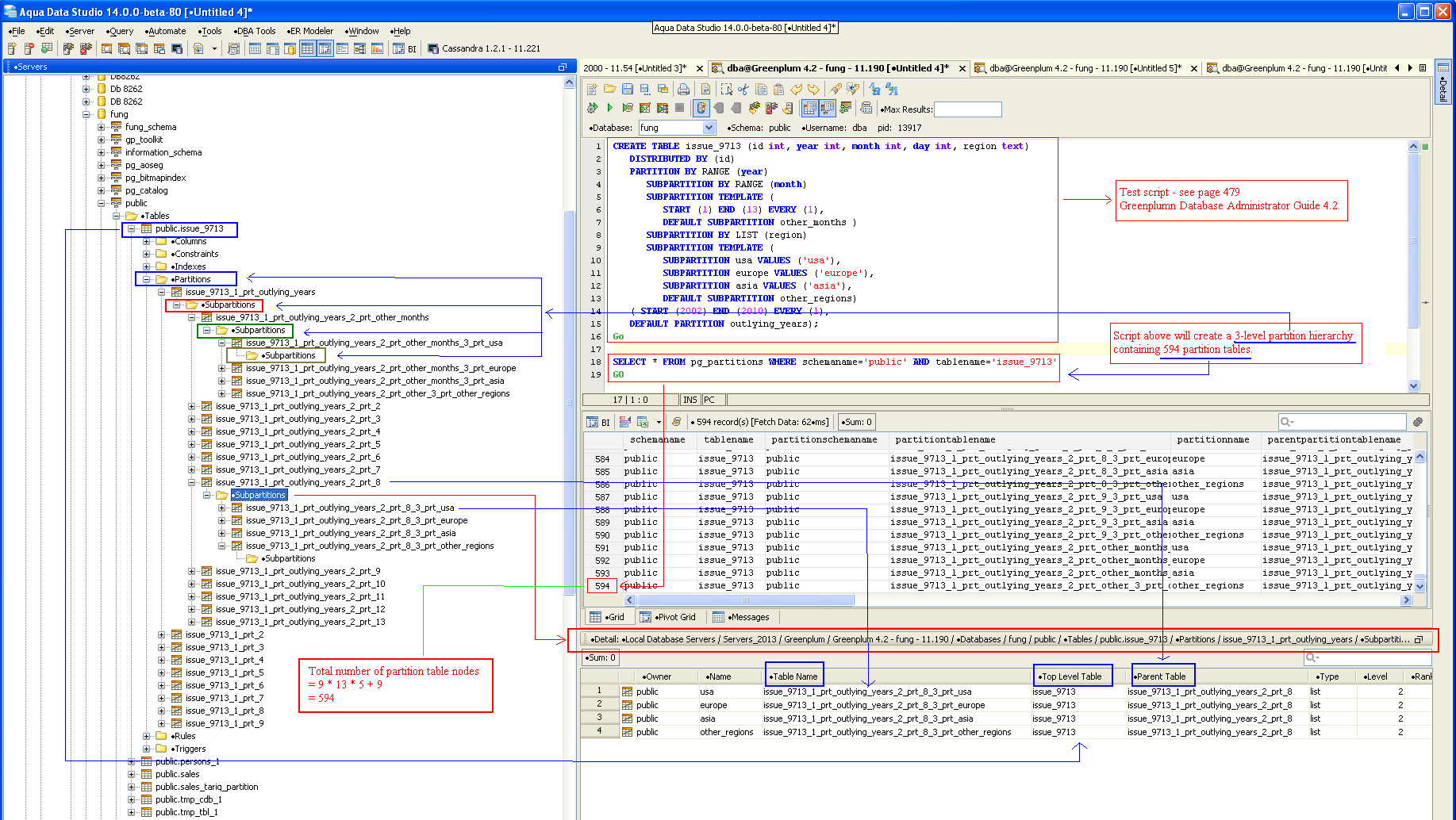1456x820 pixels.
Task: Click the BI button in results toolbar
Action: 599,423
